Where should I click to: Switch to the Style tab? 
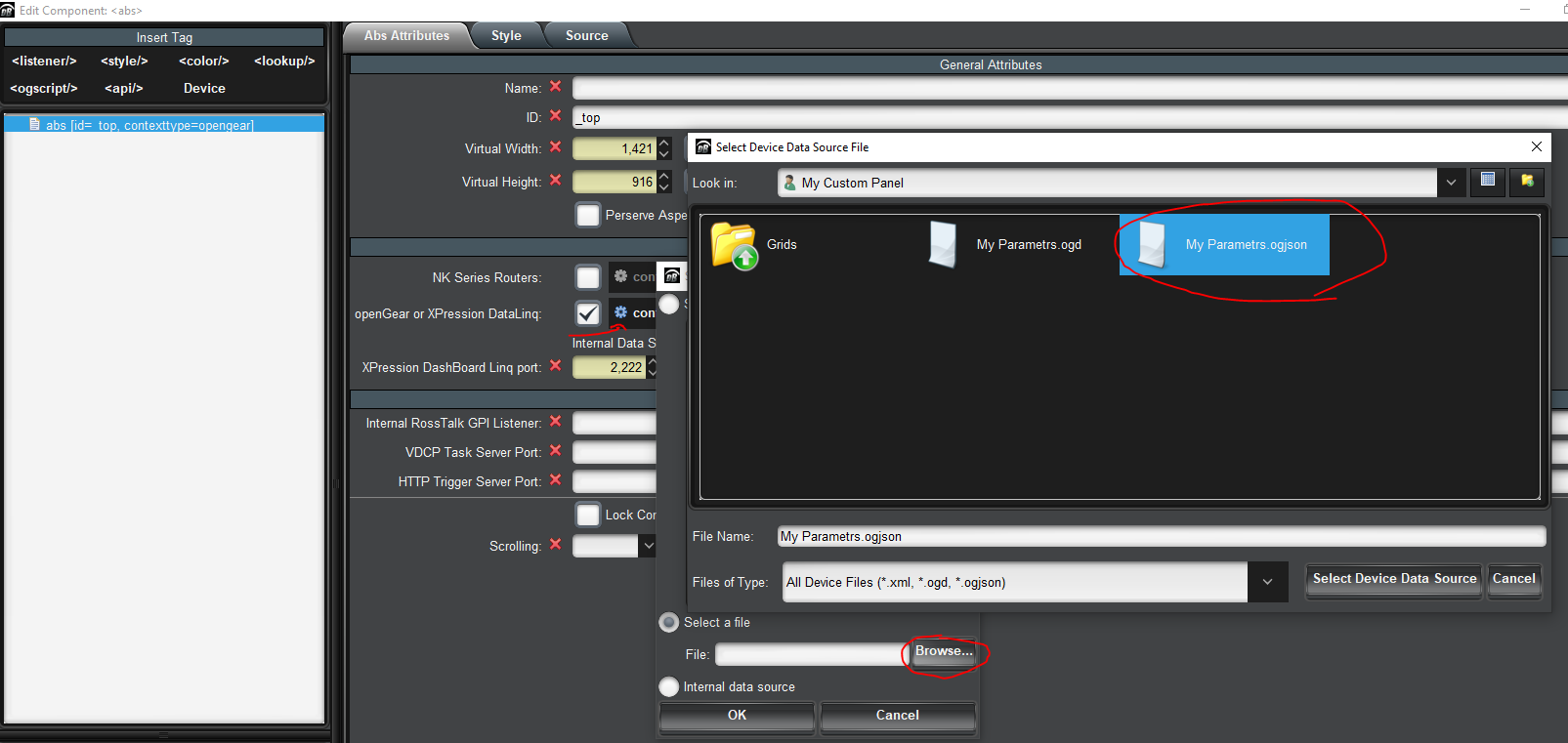tap(506, 36)
